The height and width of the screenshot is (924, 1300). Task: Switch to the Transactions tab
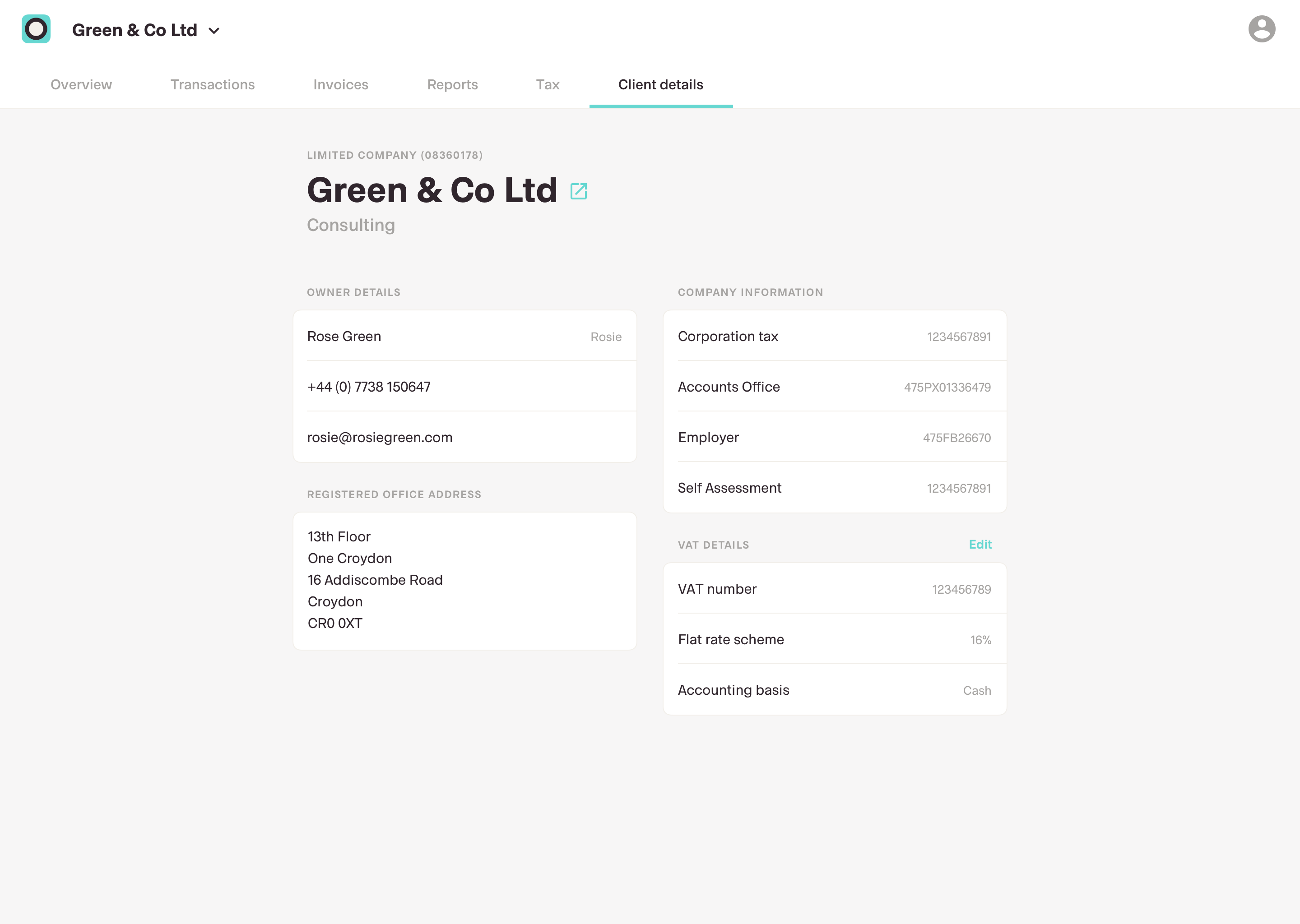coord(212,85)
